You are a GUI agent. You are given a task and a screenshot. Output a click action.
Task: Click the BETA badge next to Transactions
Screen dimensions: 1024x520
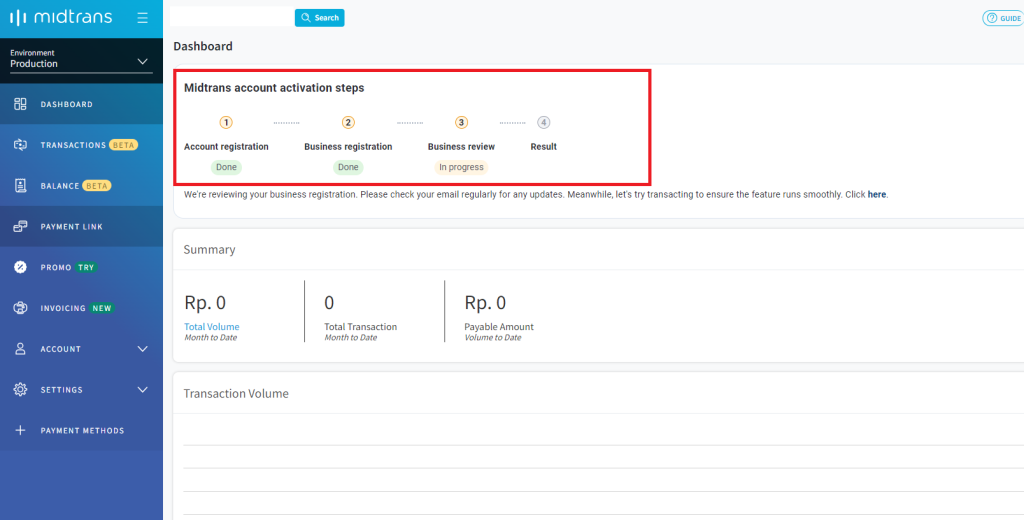[x=123, y=145]
